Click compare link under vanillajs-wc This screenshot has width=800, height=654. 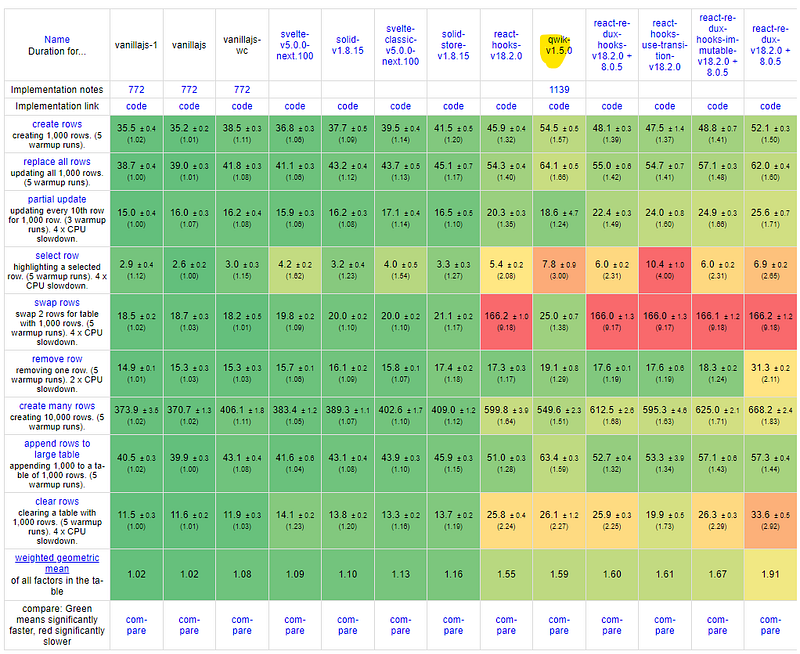[242, 625]
